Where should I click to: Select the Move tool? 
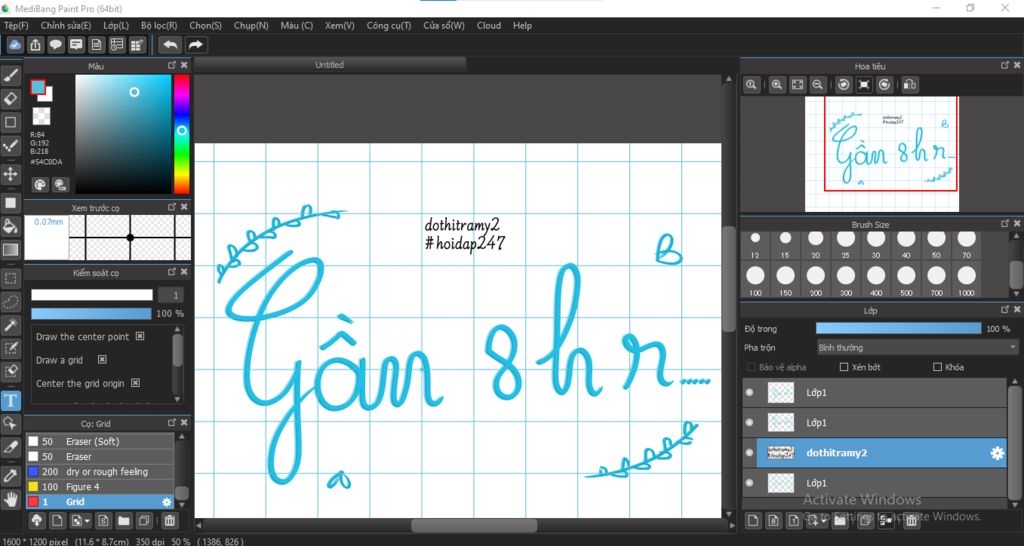click(x=10, y=174)
